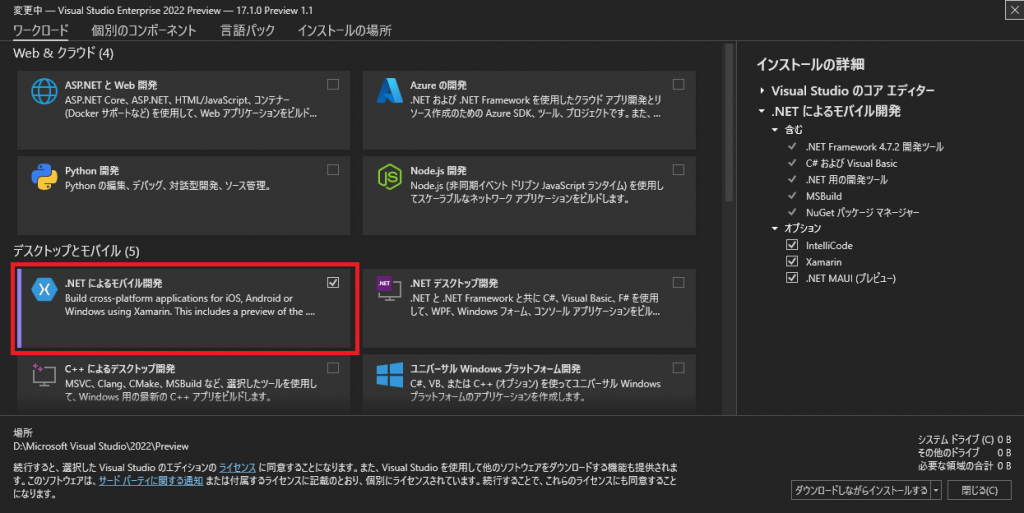Uncheck the Xamarin option
This screenshot has height=513, width=1024.
pyautogui.click(x=792, y=261)
